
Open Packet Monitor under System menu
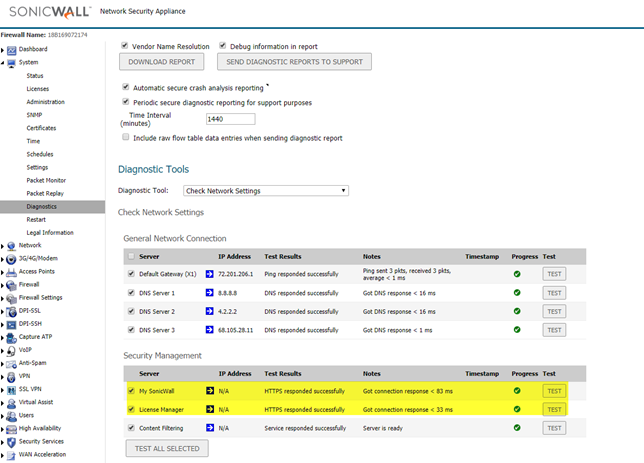coord(45,180)
